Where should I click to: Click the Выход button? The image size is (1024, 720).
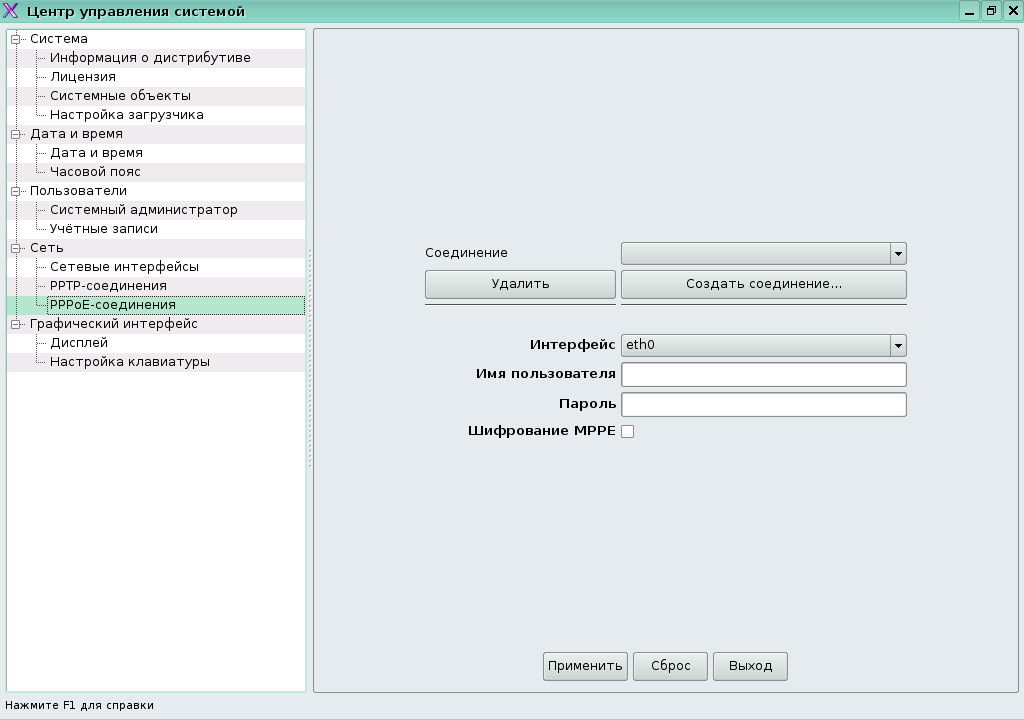pos(750,666)
